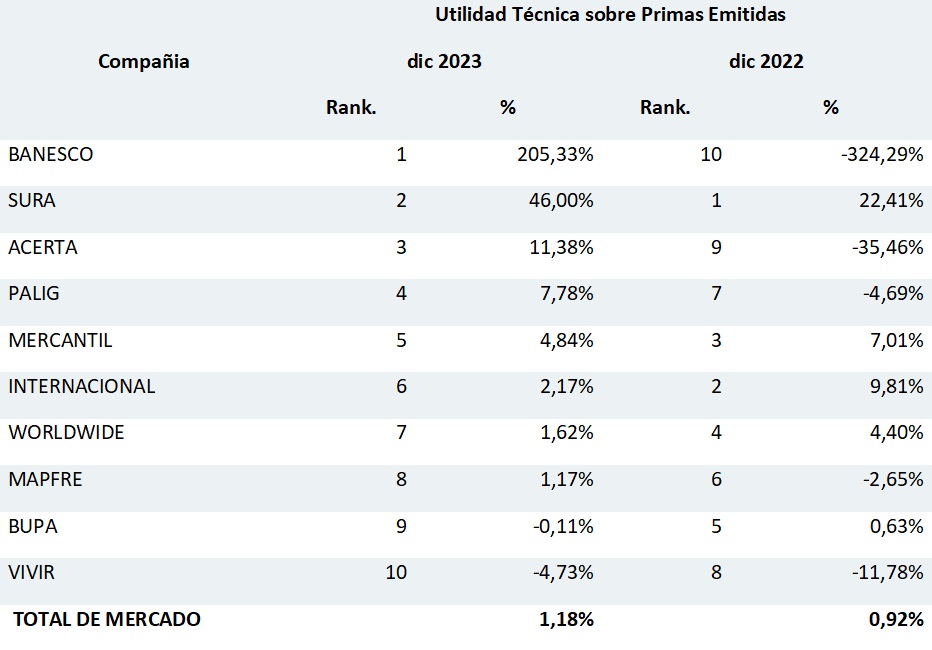The width and height of the screenshot is (932, 650).
Task: Select the dic 2023 column header
Action: (x=444, y=62)
